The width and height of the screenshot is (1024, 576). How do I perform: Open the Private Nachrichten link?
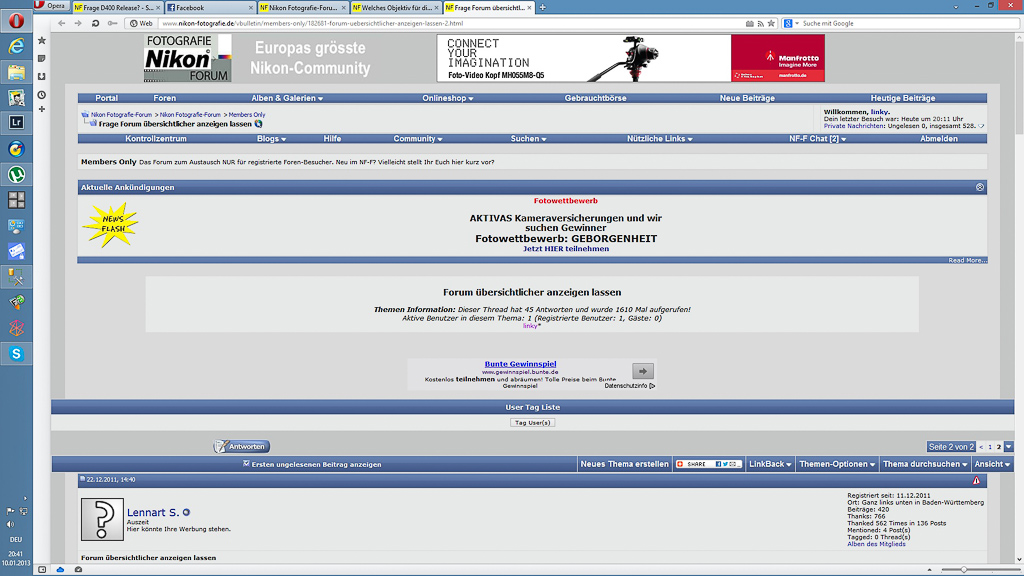click(x=854, y=126)
